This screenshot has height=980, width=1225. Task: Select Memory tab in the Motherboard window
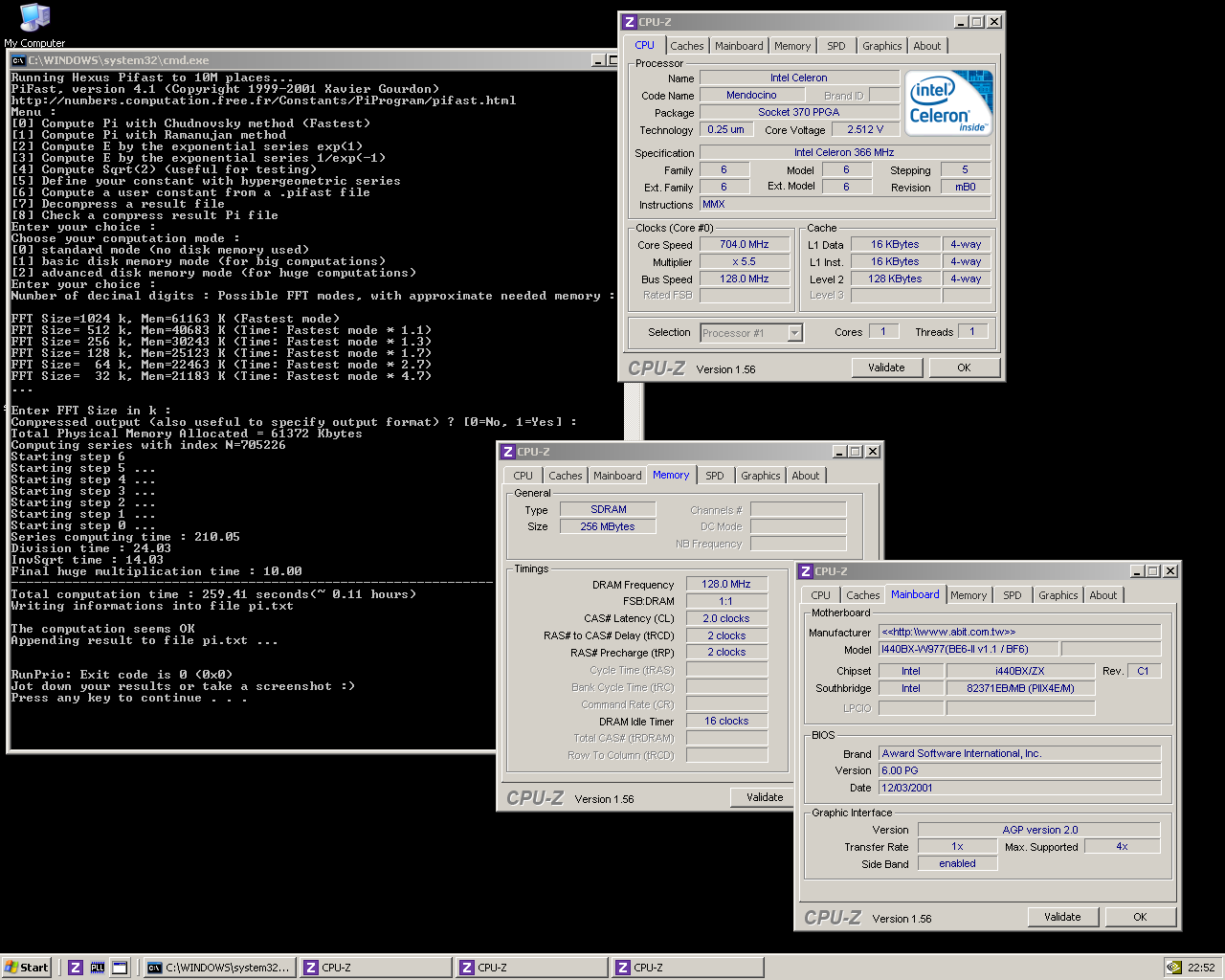pyautogui.click(x=969, y=595)
